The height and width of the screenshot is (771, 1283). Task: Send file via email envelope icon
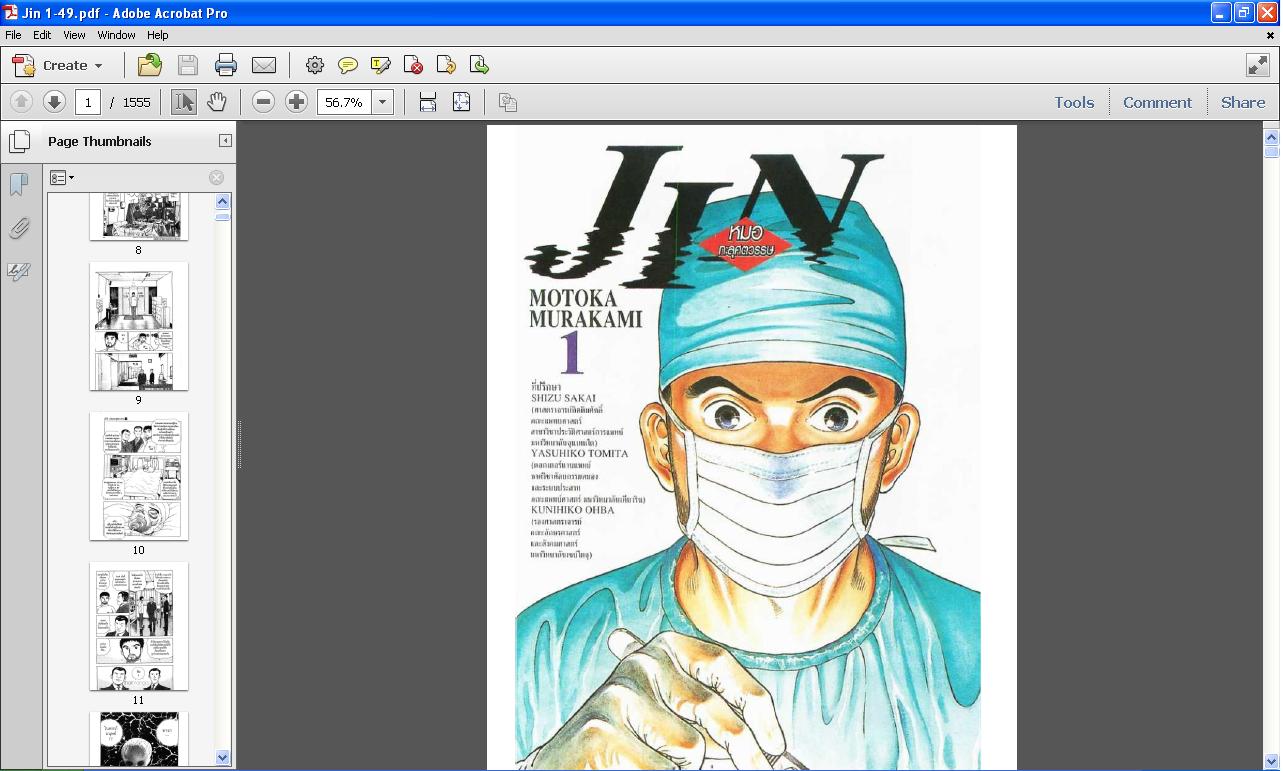tap(264, 65)
